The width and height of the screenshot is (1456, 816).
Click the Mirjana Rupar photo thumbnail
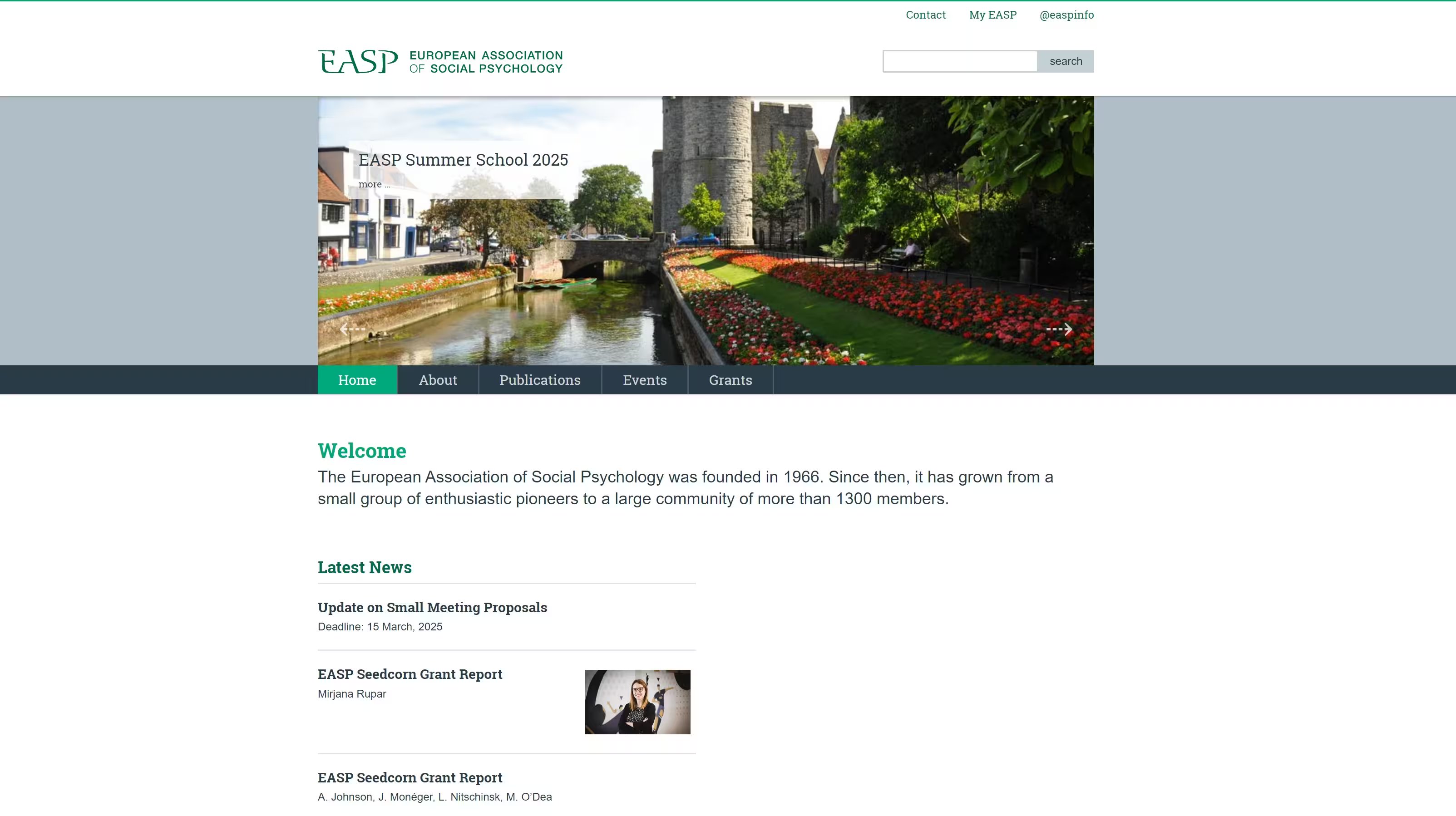coord(637,702)
